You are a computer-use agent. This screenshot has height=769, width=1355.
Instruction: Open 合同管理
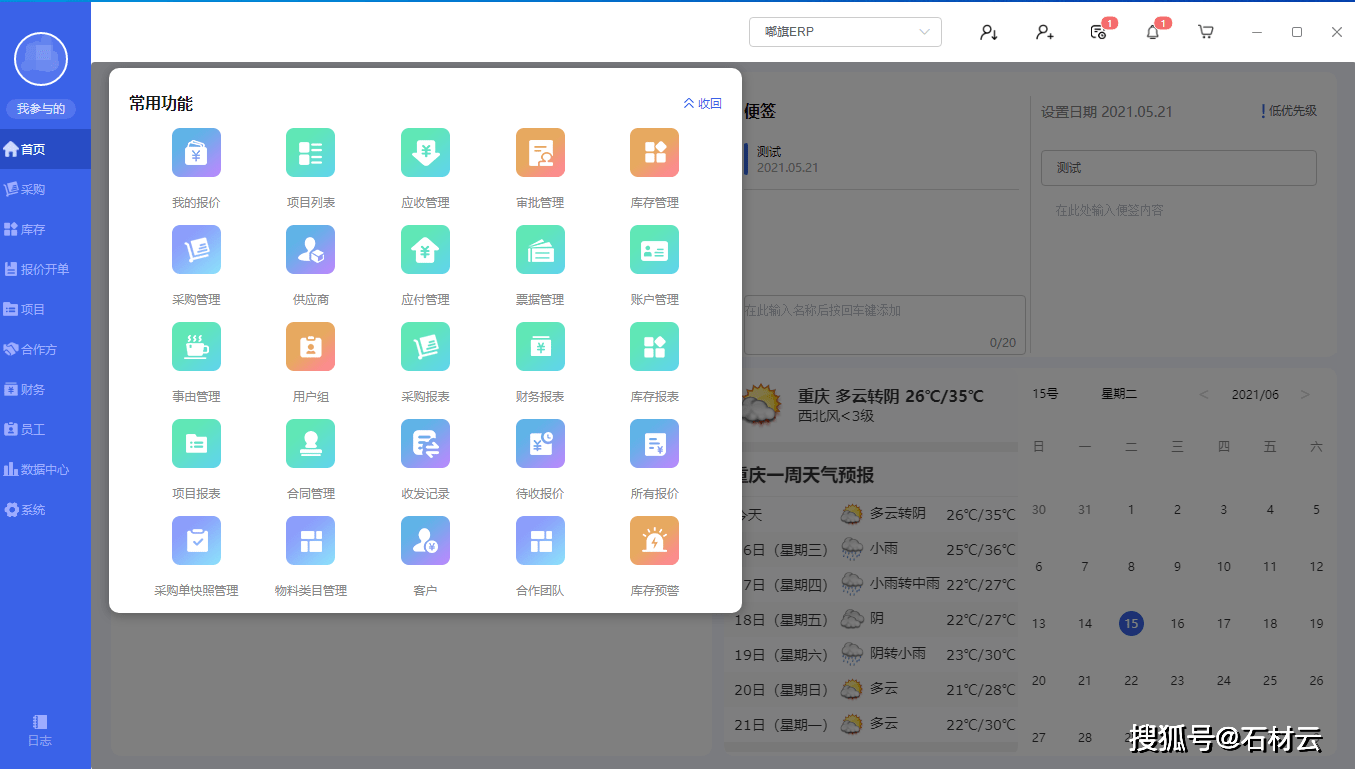tap(310, 443)
